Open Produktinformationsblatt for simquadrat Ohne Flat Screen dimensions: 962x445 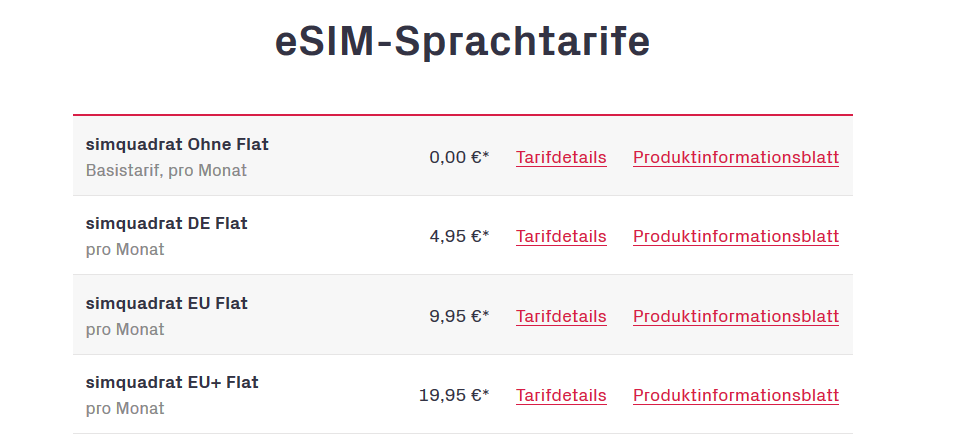[736, 158]
